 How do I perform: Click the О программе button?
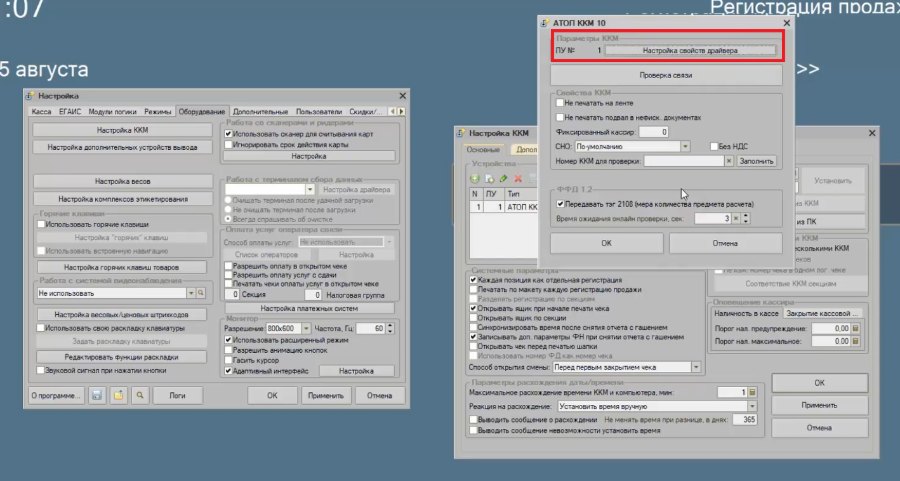pos(56,395)
